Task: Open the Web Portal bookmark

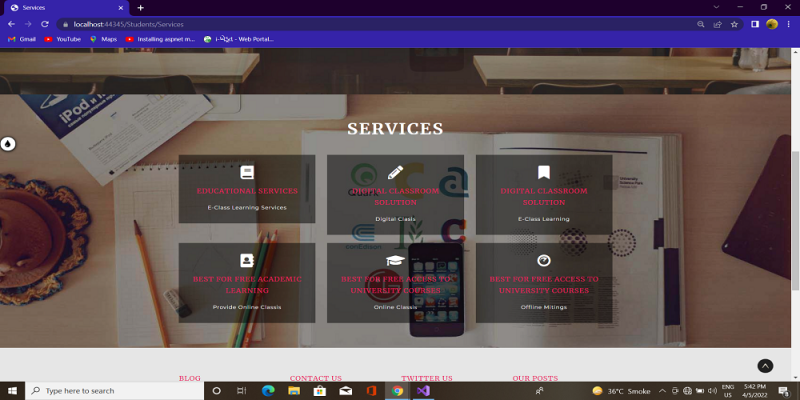Action: point(239,39)
